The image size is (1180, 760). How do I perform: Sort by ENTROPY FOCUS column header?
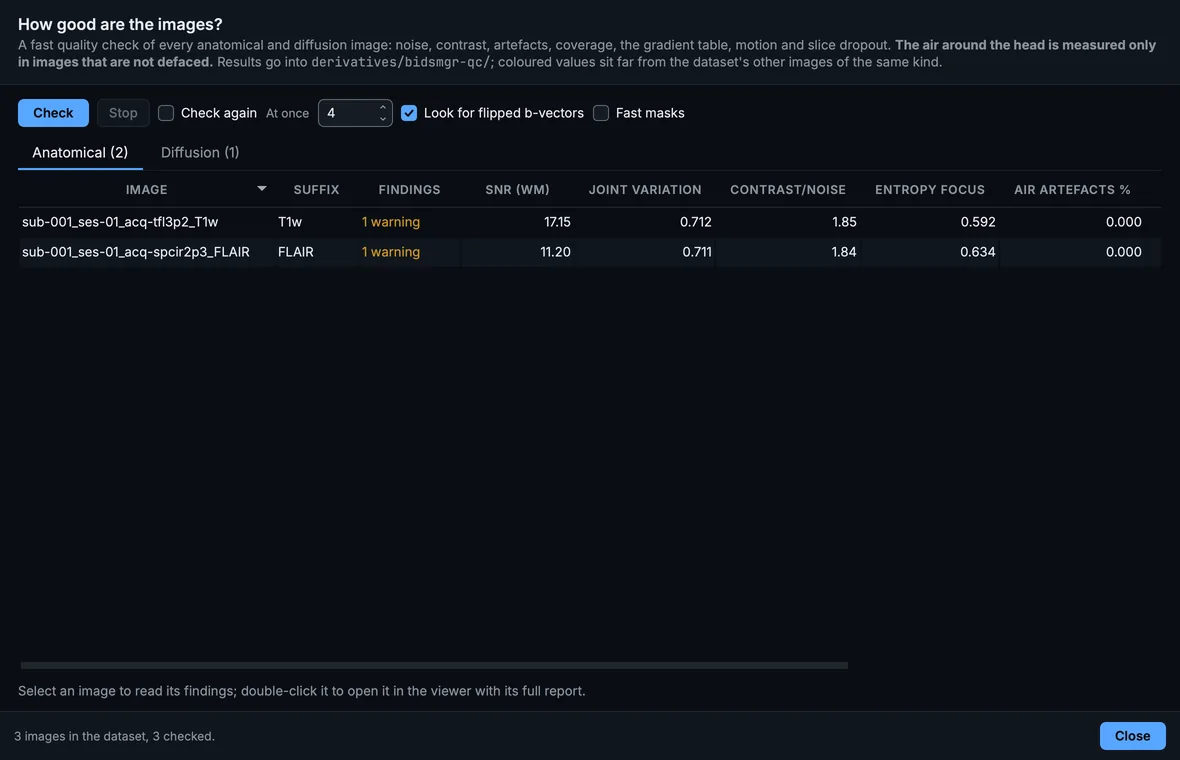click(929, 190)
